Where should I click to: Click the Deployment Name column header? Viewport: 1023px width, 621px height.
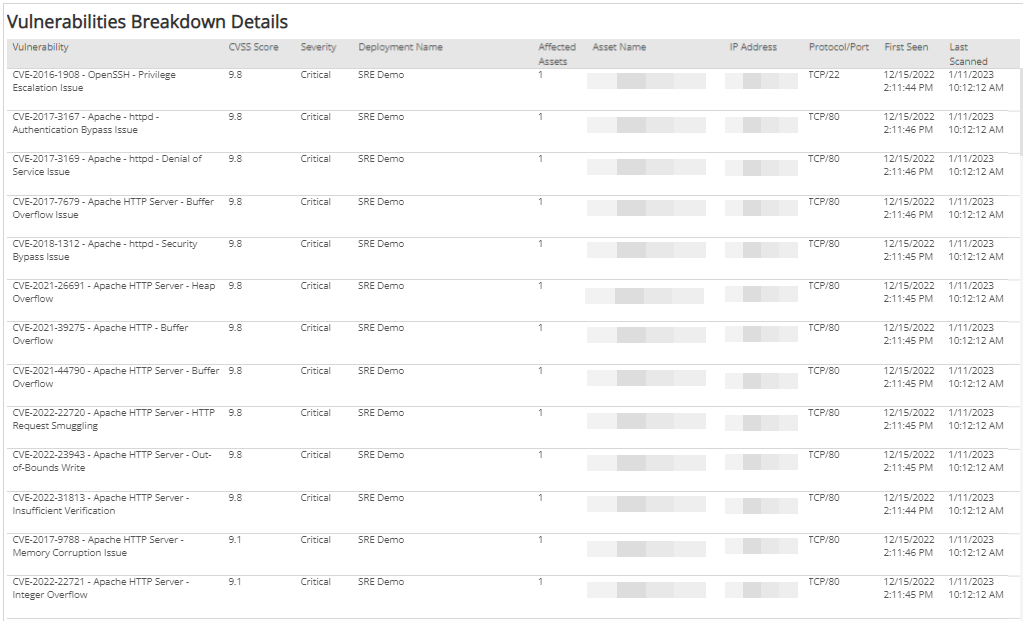pos(400,47)
